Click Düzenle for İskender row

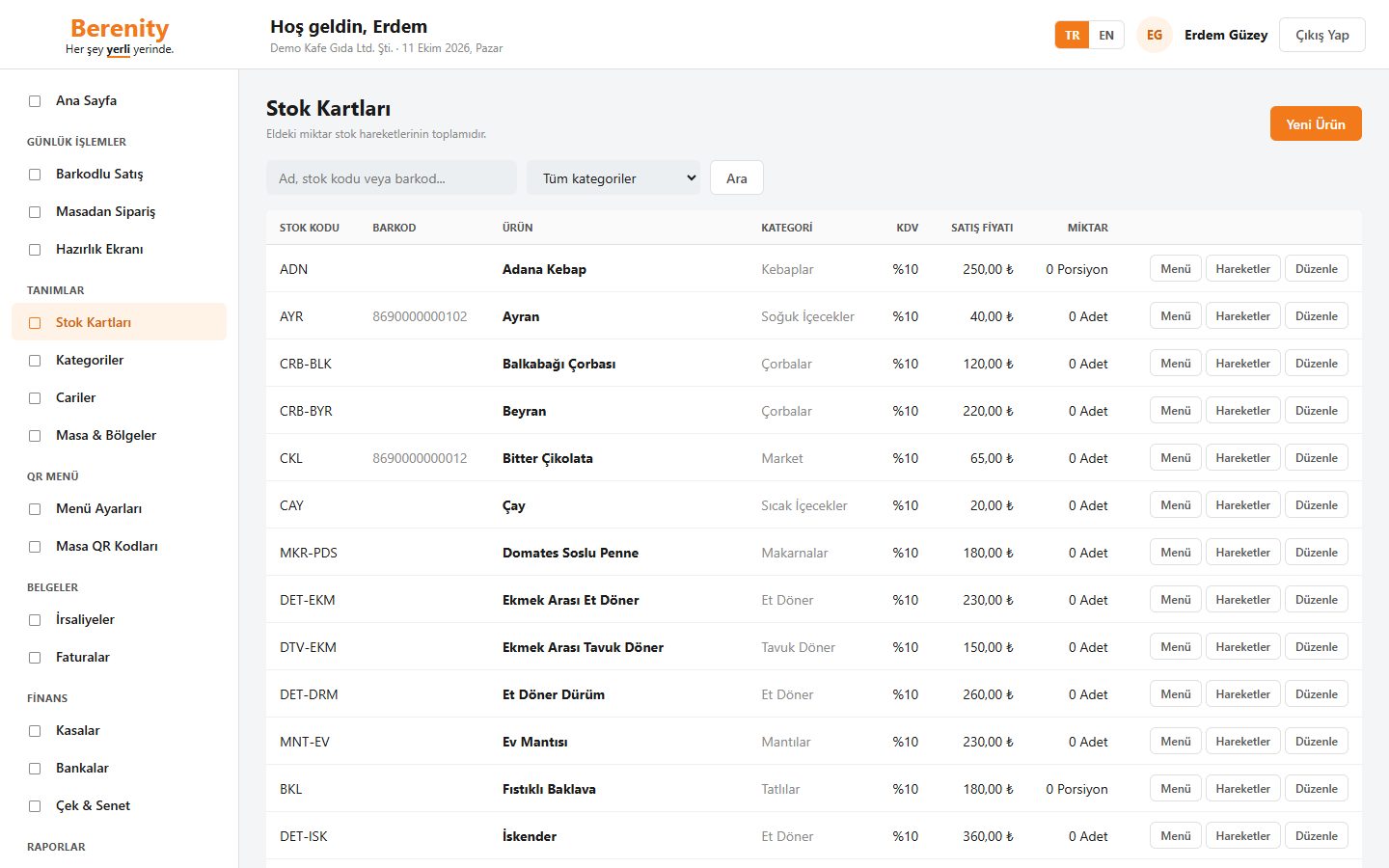[x=1317, y=836]
